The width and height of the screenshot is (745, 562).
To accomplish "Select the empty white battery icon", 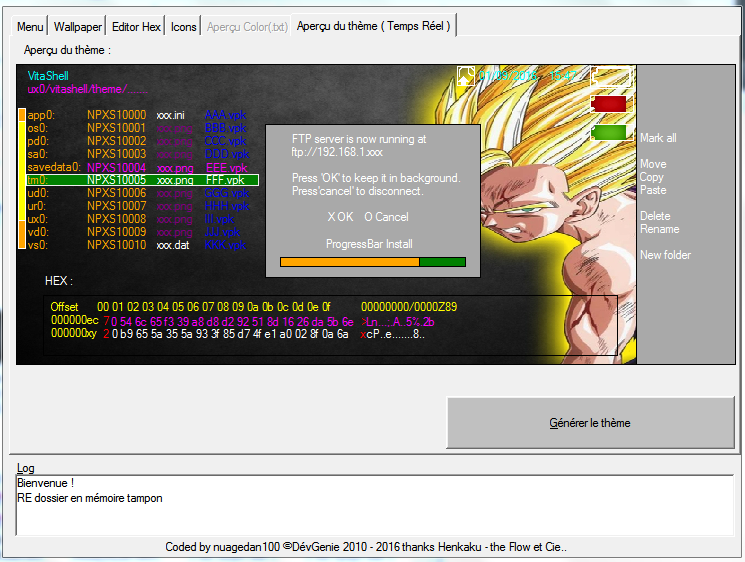I will pos(611,76).
